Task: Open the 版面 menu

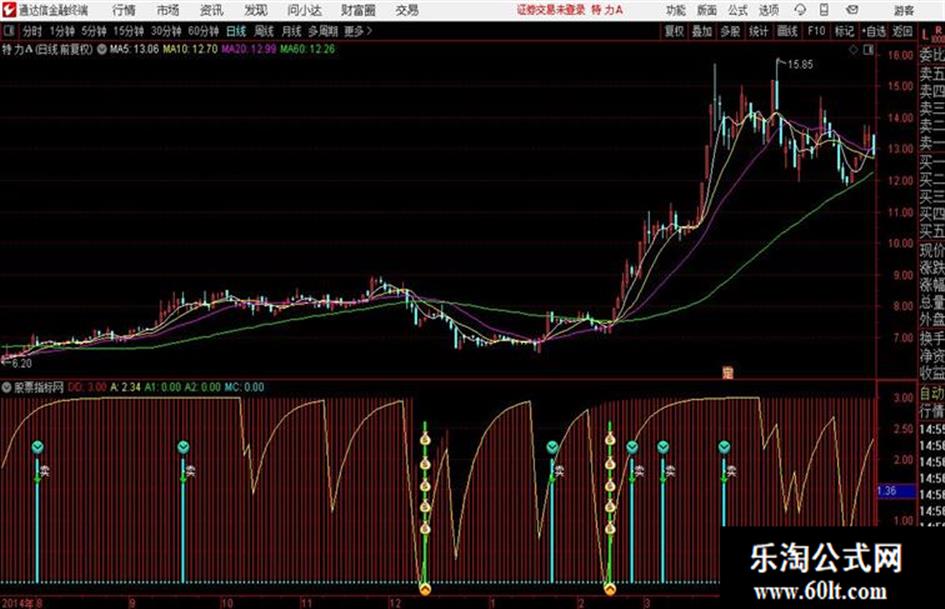Action: [706, 10]
